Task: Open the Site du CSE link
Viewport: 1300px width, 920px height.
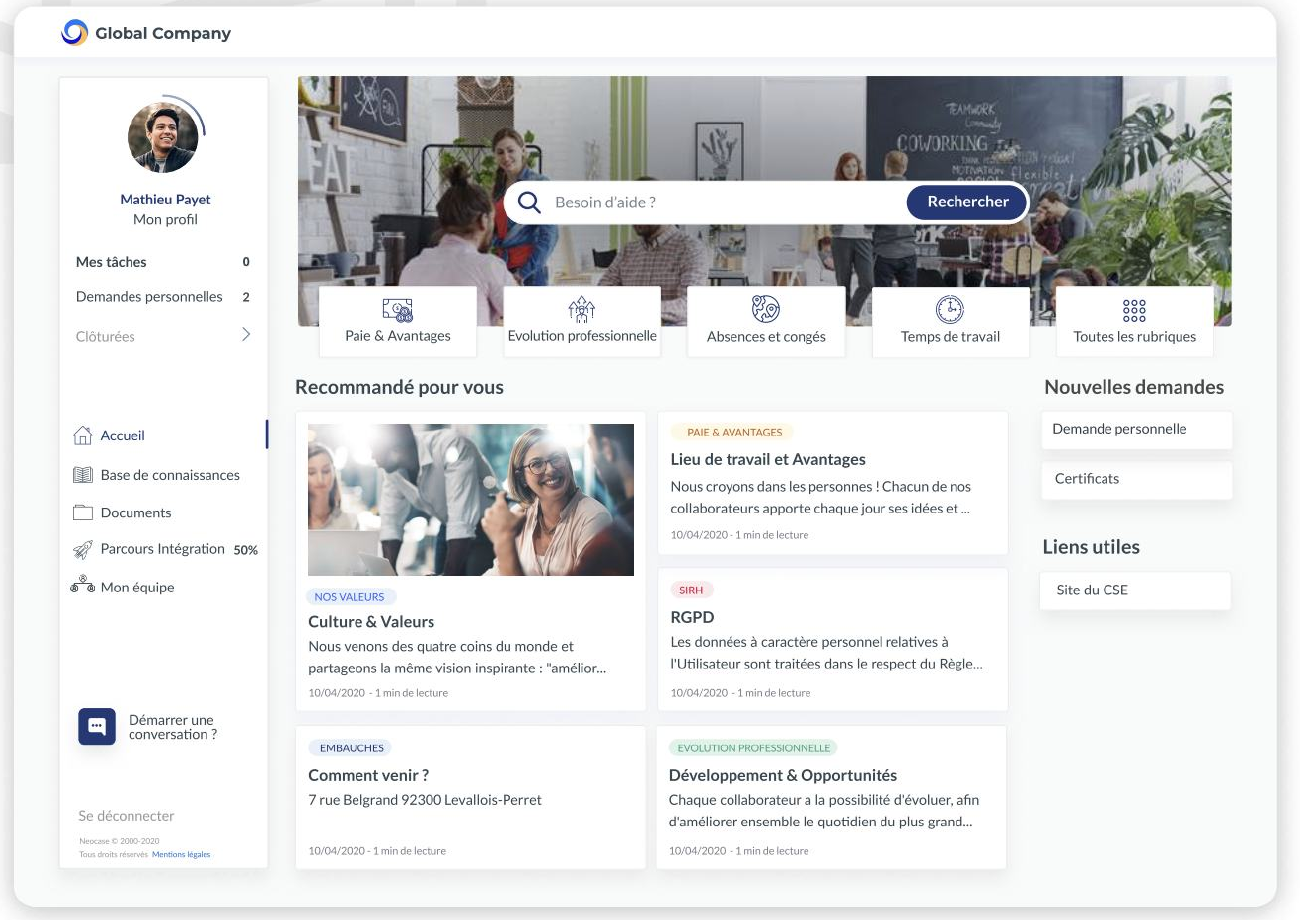Action: point(1135,591)
